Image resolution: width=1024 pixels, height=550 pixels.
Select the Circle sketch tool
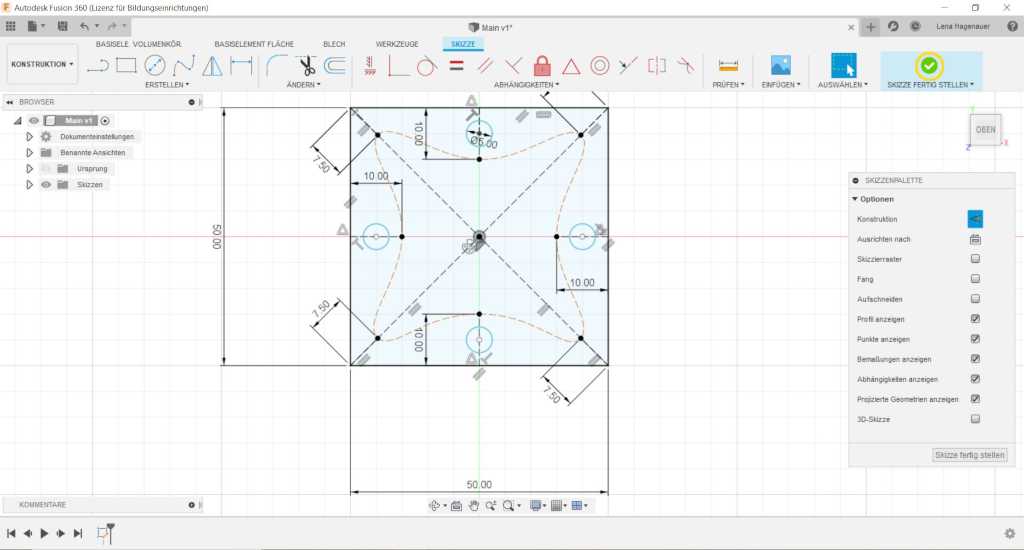point(155,65)
